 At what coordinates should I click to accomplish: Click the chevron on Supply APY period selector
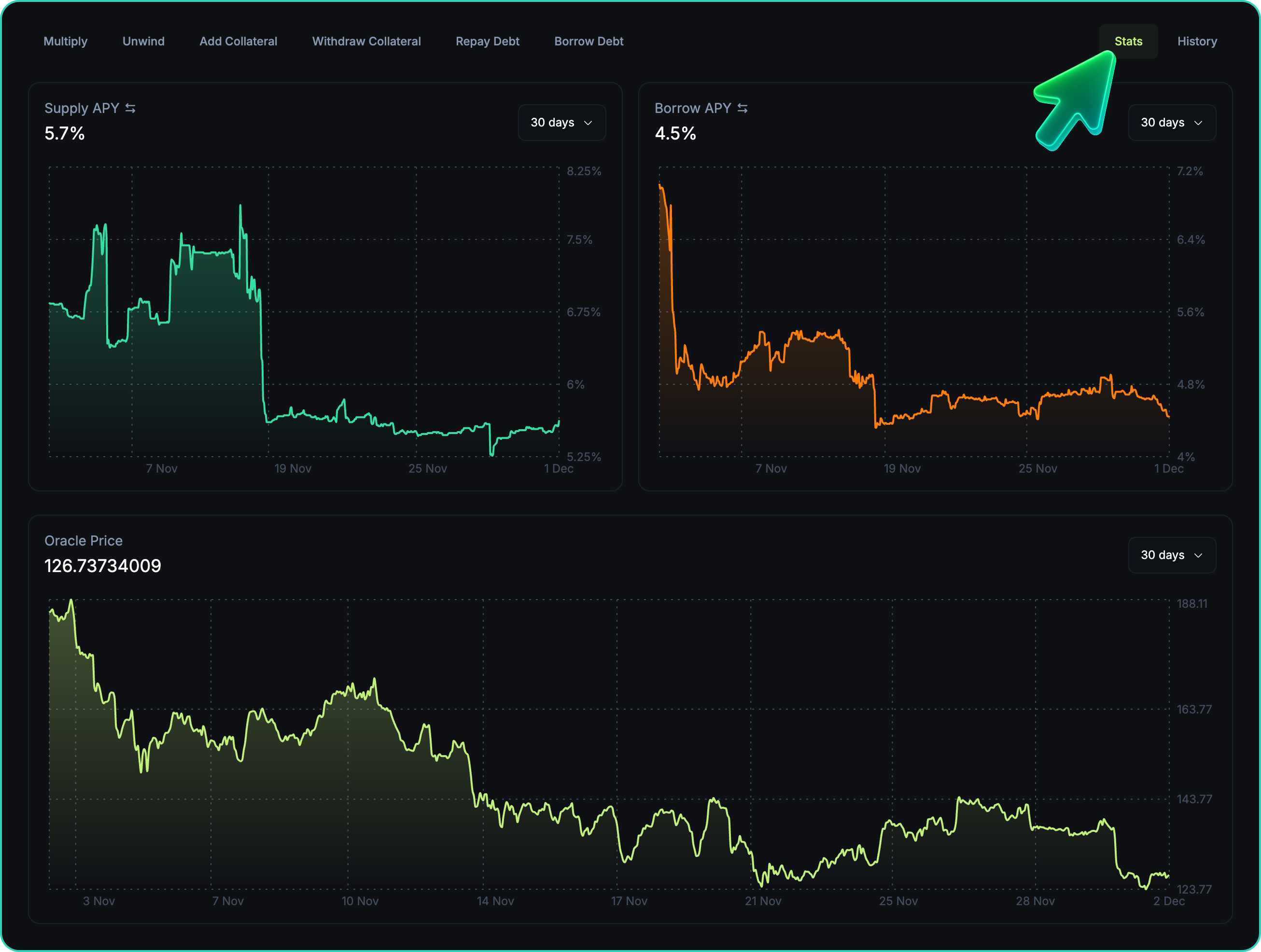(588, 123)
